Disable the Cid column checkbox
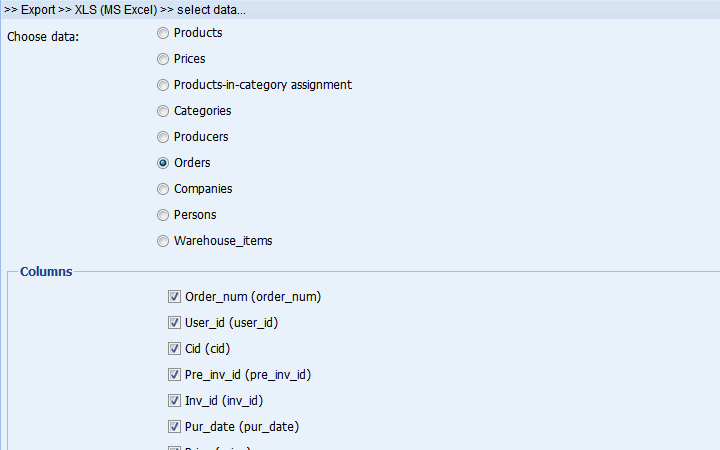Viewport: 720px width, 450px height. point(174,349)
